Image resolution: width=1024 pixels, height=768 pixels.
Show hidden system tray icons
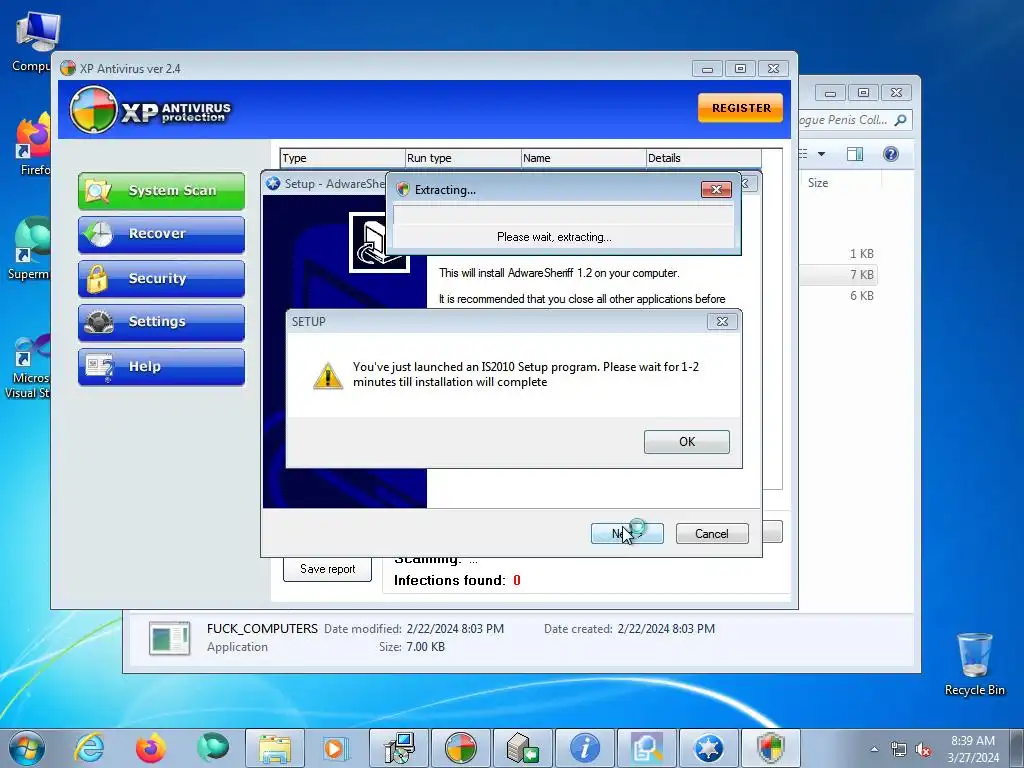coord(874,749)
